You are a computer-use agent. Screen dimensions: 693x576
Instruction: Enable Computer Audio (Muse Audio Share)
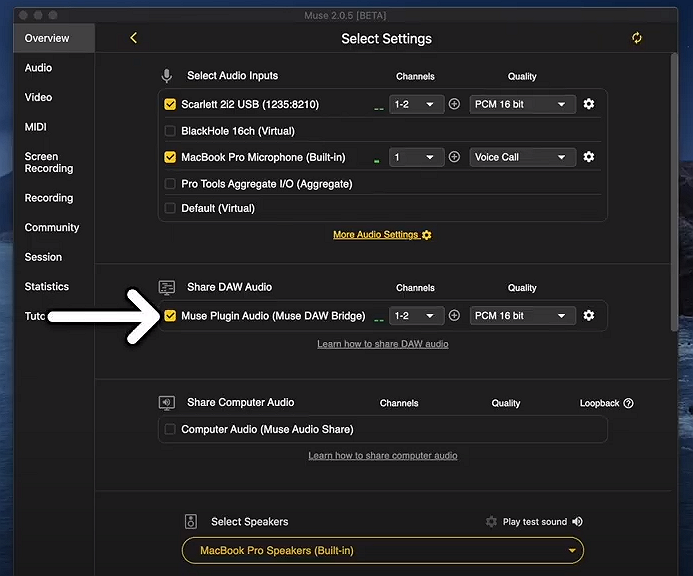[170, 429]
